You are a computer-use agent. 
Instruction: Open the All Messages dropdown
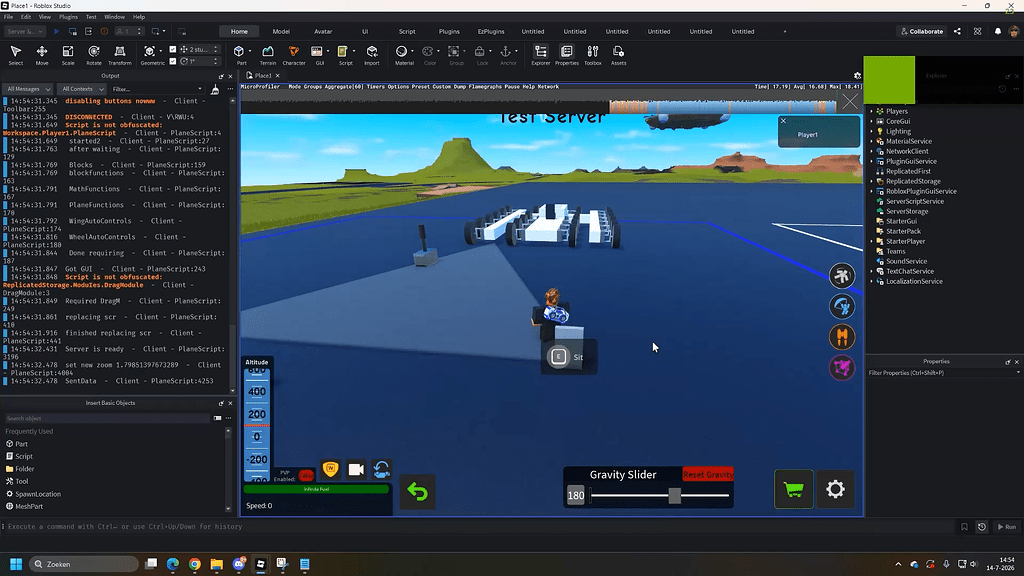(28, 89)
